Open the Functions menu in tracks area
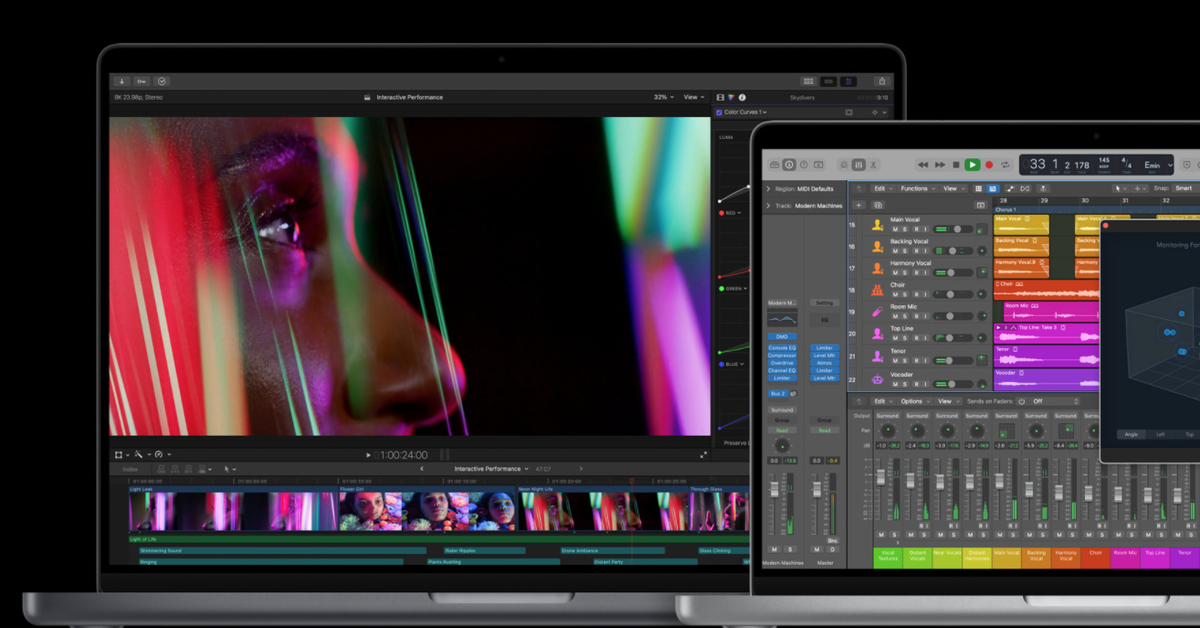This screenshot has width=1200, height=628. [916, 188]
